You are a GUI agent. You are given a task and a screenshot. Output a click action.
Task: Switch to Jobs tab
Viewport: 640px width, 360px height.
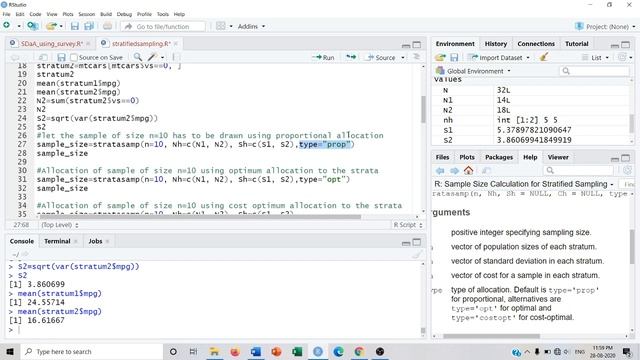[95, 241]
